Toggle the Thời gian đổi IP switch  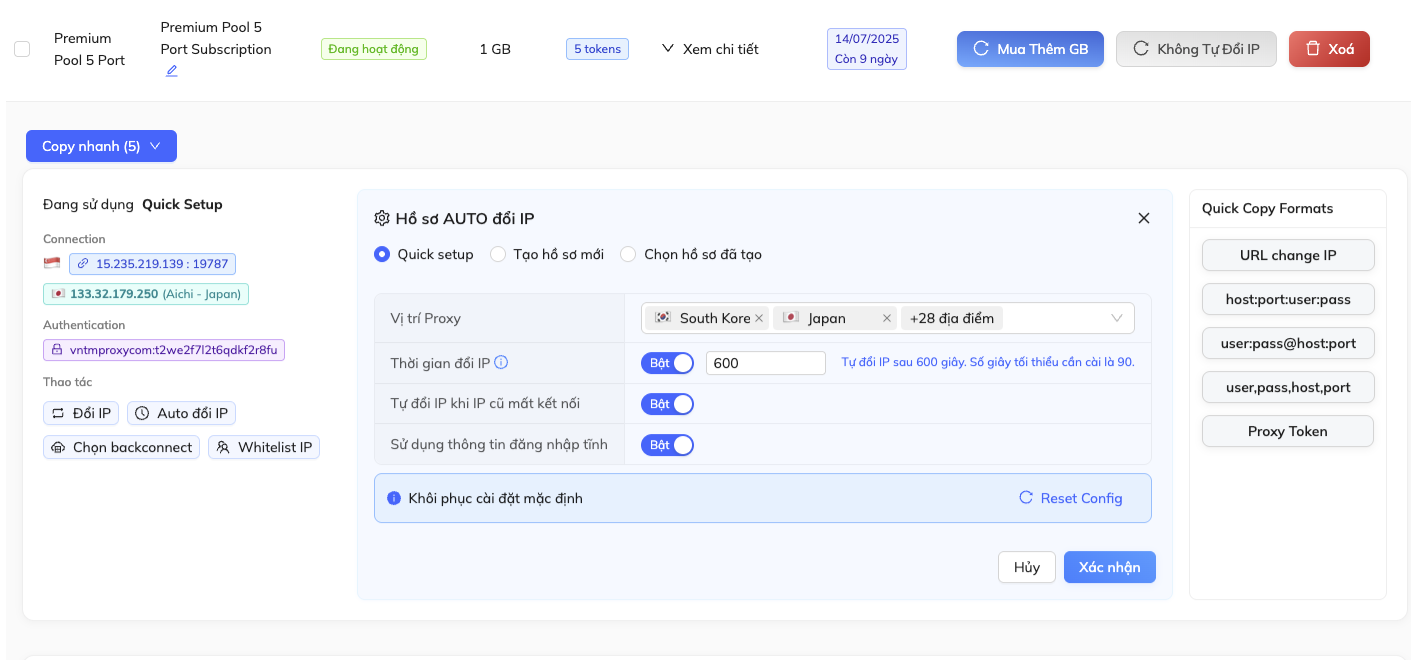pyautogui.click(x=667, y=363)
